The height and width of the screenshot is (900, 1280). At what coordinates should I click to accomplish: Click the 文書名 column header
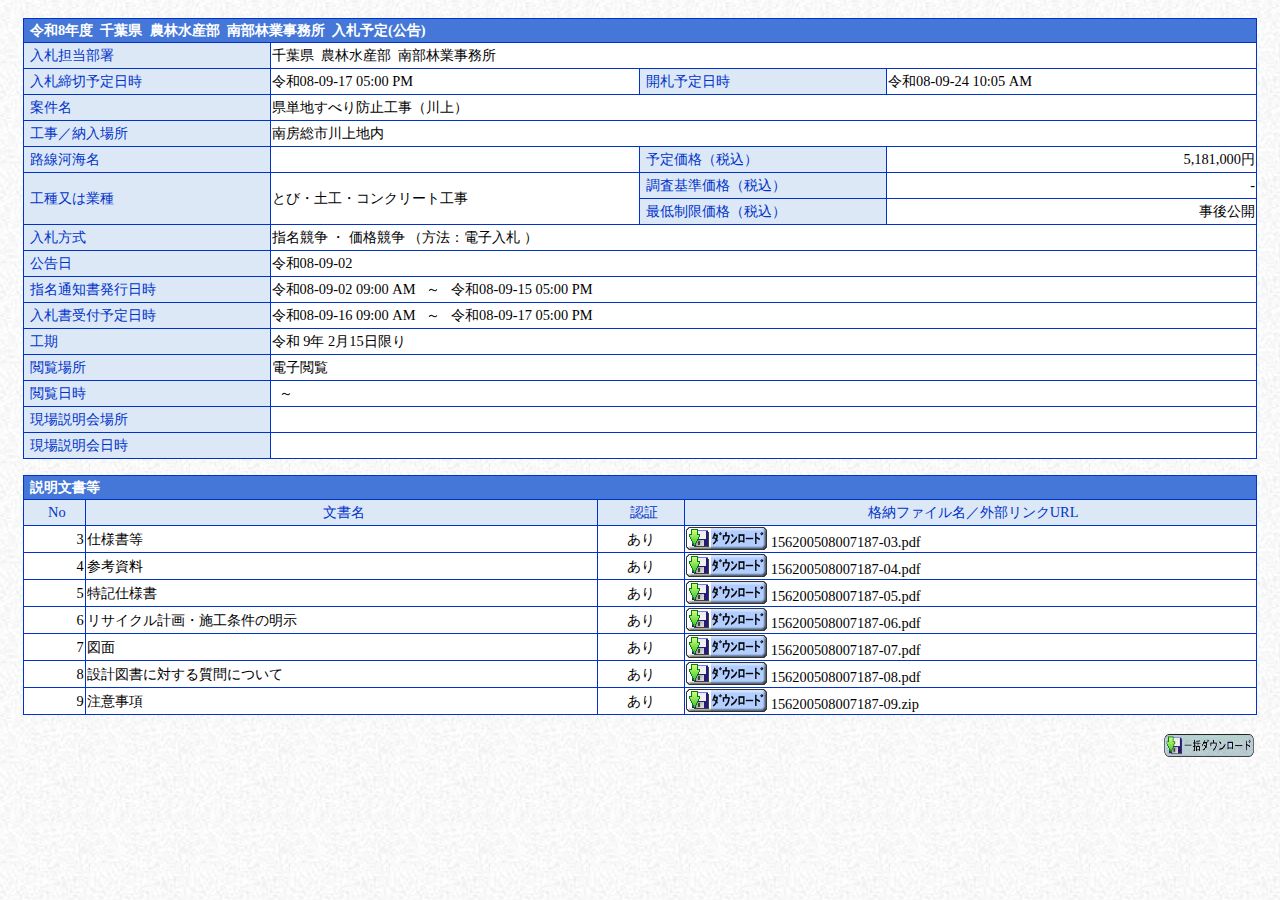pyautogui.click(x=342, y=513)
